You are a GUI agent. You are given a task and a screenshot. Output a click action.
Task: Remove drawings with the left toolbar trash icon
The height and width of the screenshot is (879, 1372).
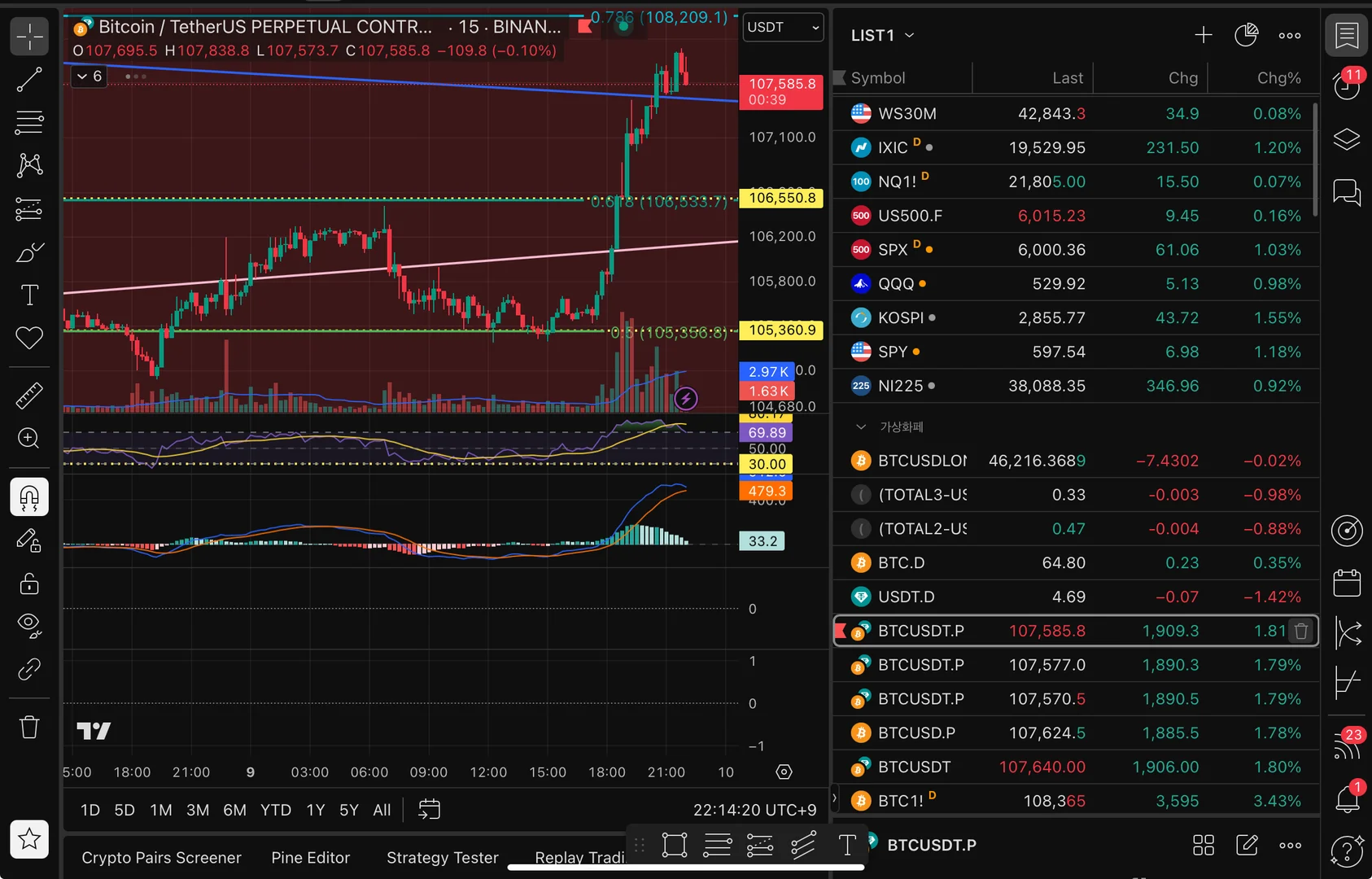coord(29,727)
